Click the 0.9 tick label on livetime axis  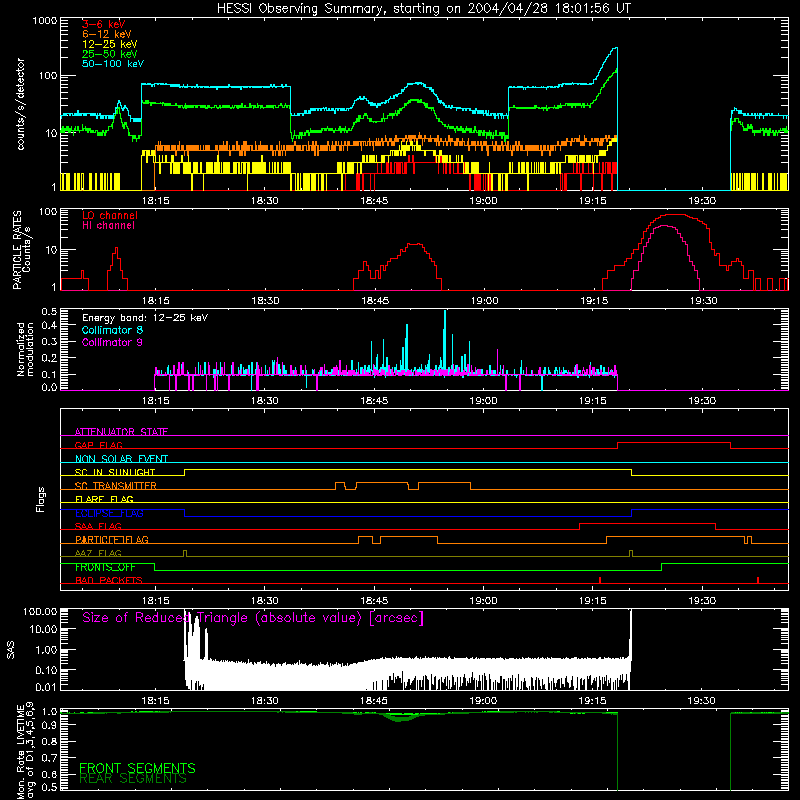pos(49,727)
